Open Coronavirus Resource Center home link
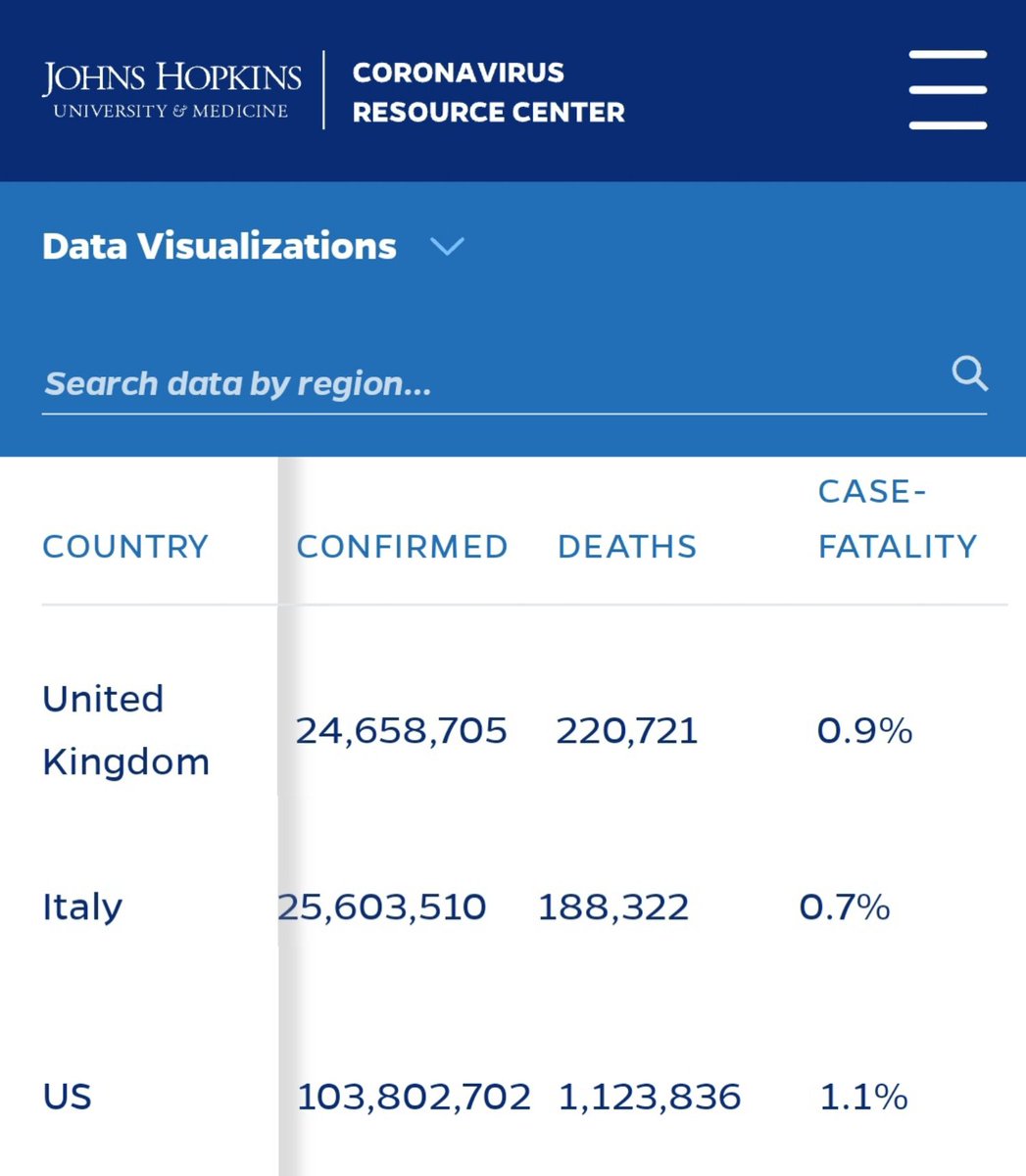 (488, 92)
